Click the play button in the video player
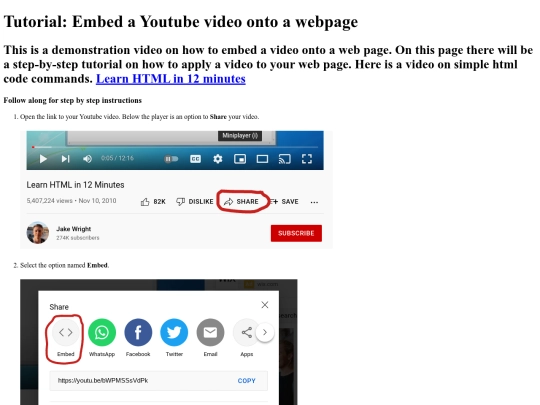Image resolution: width=540 pixels, height=405 pixels. tap(43, 159)
